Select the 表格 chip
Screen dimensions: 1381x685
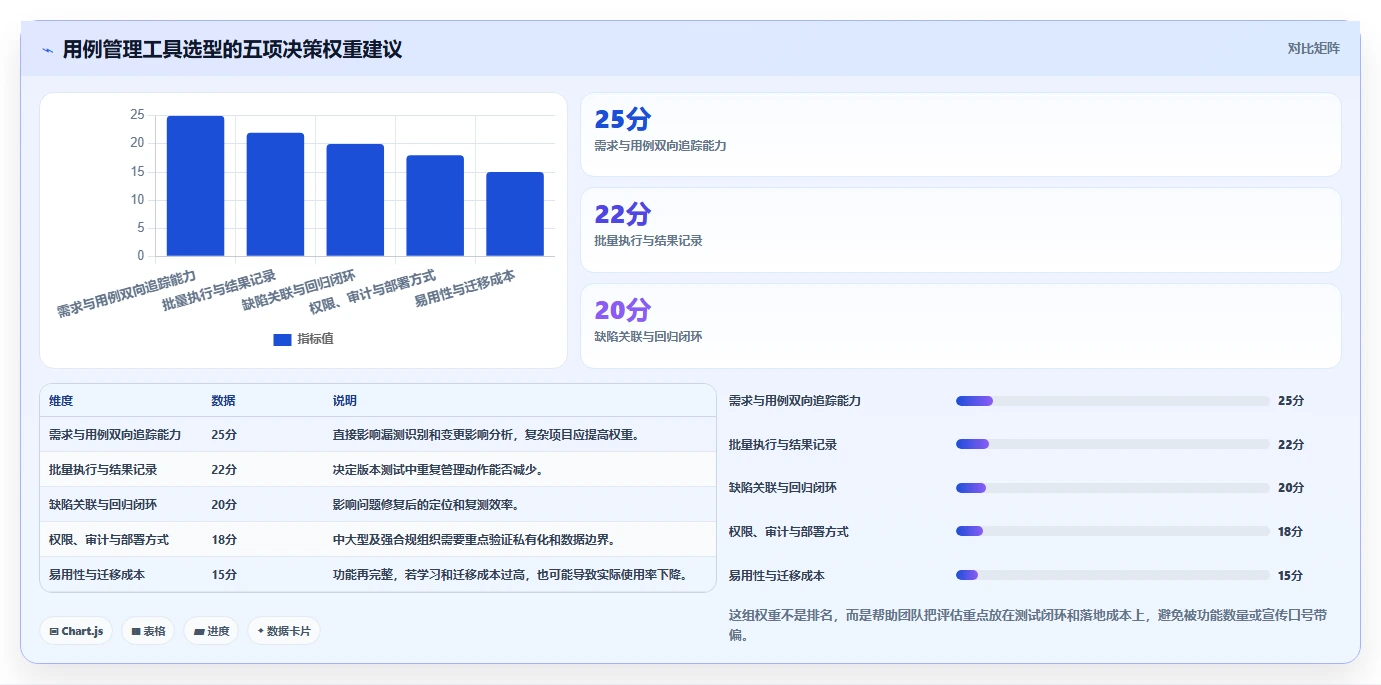tap(148, 631)
